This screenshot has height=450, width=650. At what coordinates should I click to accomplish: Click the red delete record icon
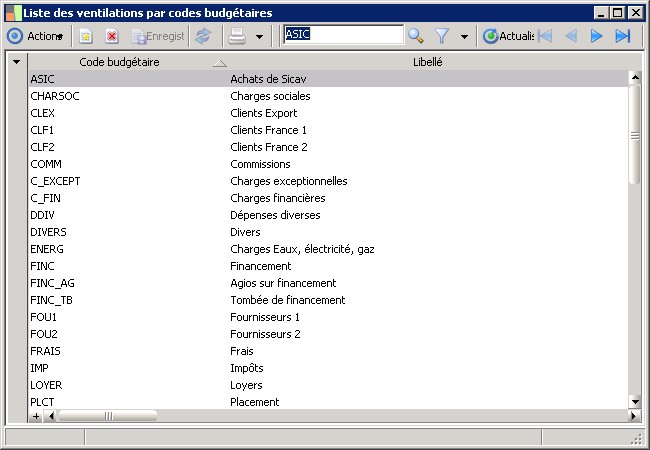[112, 36]
